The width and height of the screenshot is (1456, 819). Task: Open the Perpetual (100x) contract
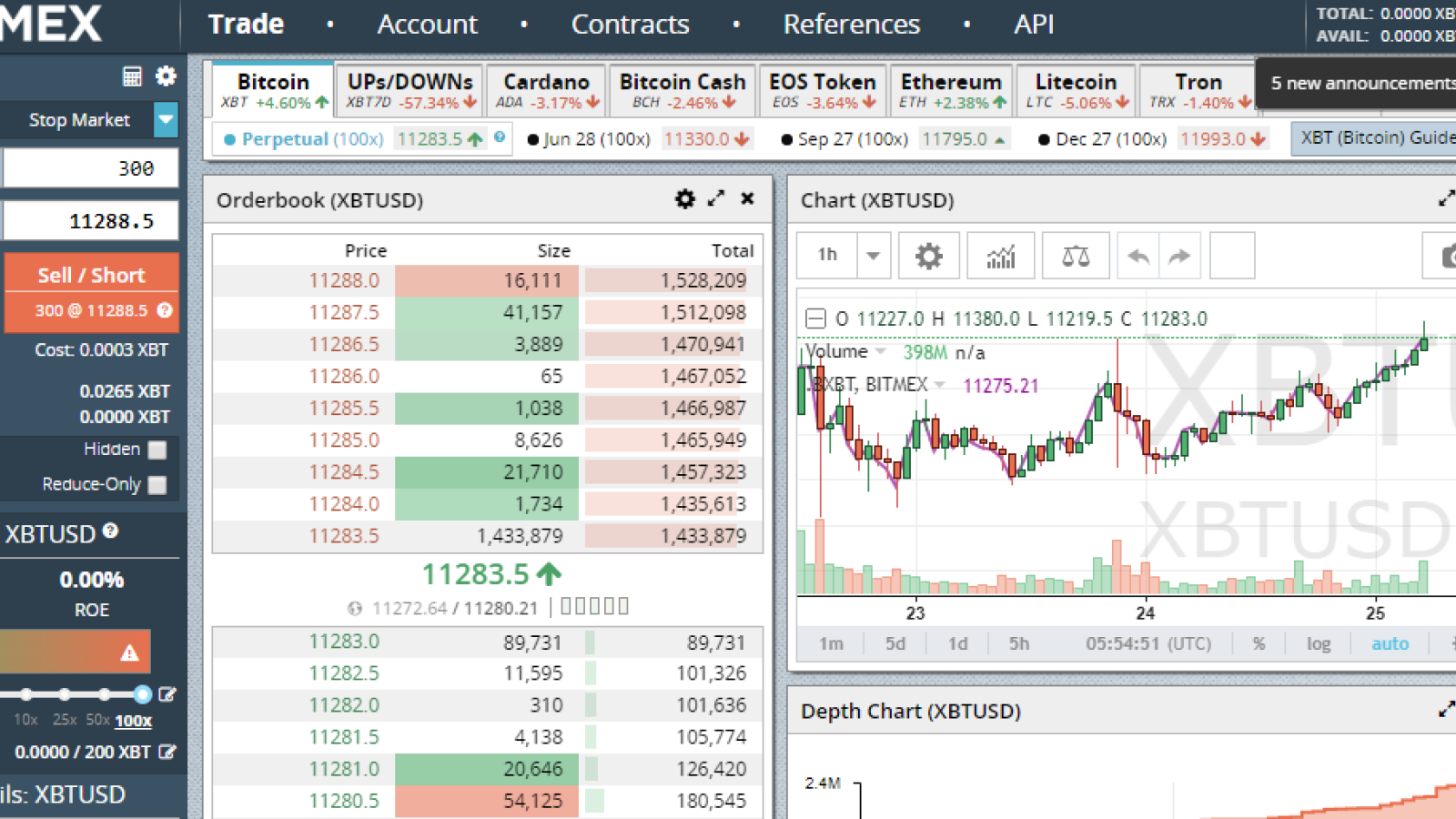(313, 139)
